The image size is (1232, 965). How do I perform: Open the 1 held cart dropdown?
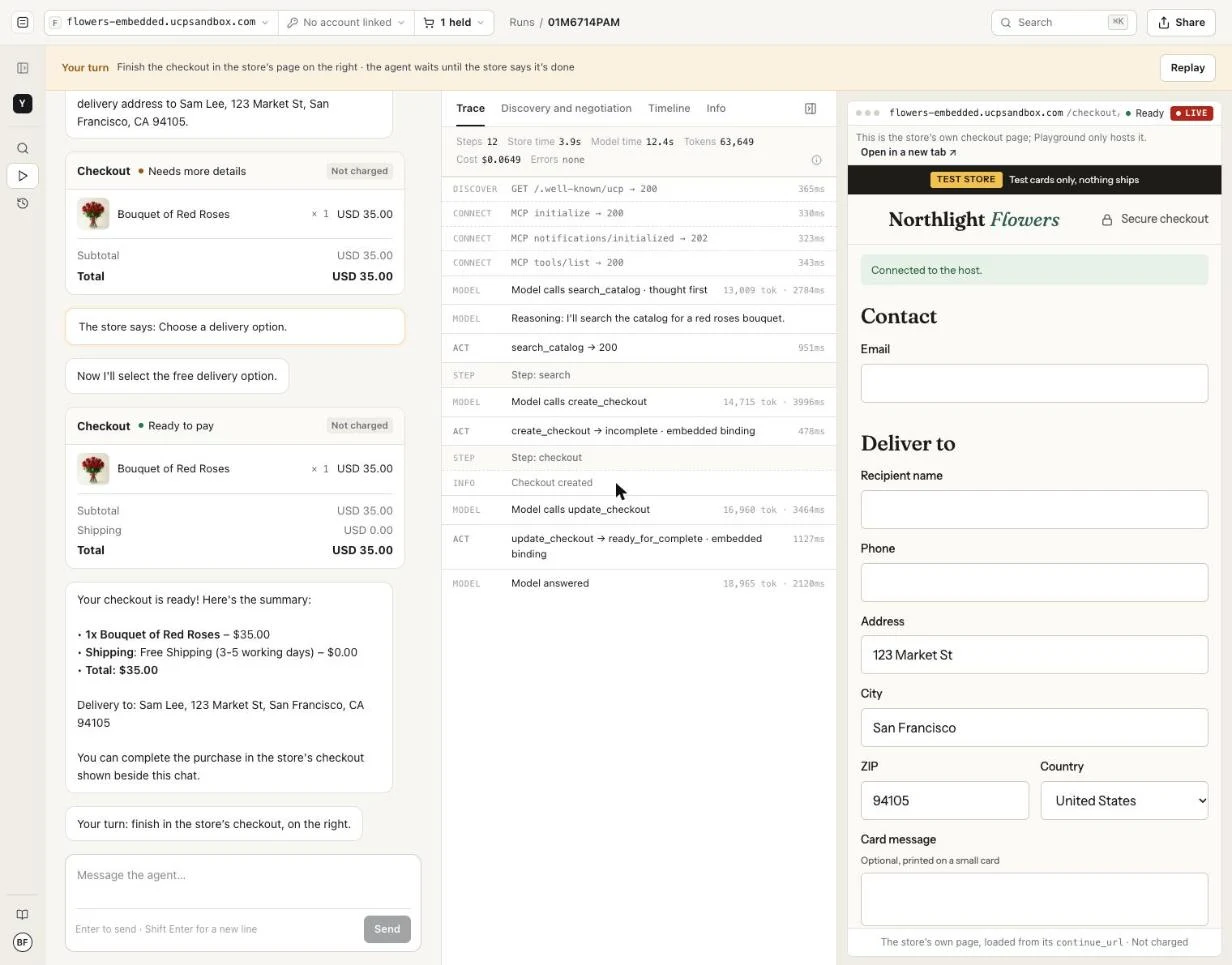pos(454,22)
